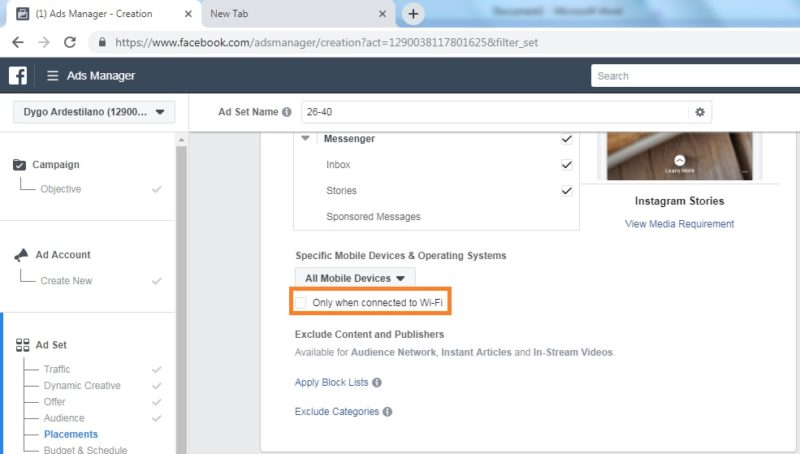
Task: Click the Ad Account megaphone icon
Action: coord(21,255)
